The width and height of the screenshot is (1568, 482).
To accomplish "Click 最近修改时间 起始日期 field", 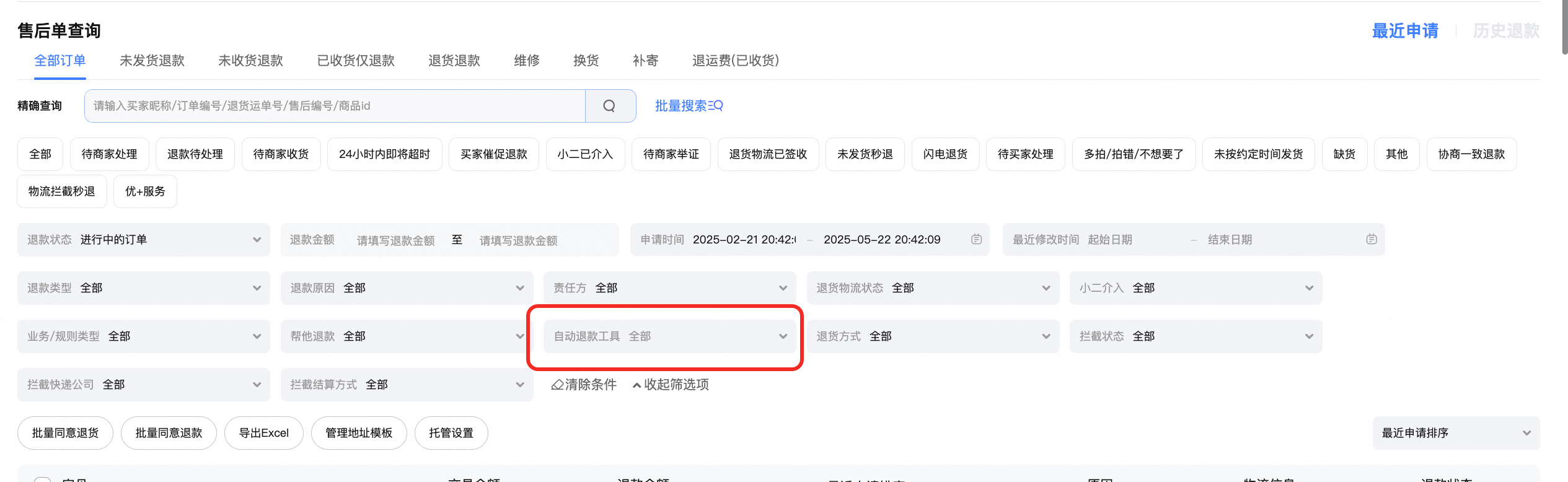I will tap(1110, 240).
